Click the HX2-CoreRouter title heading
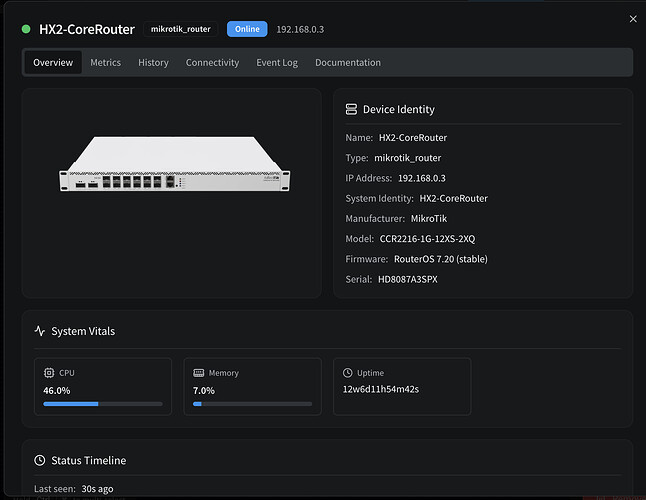This screenshot has height=500, width=646. click(x=87, y=29)
